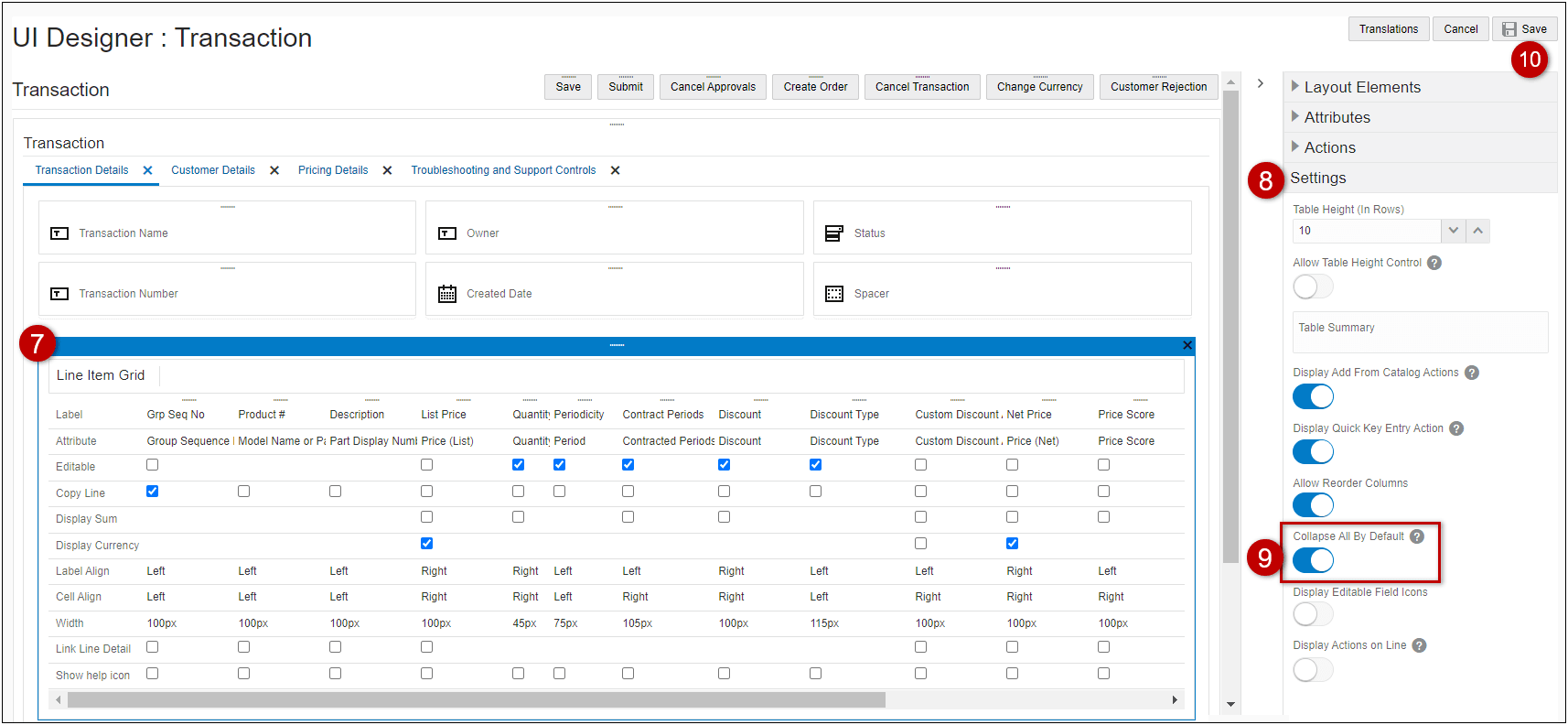Collapse the right side panel chevron

[x=1261, y=83]
